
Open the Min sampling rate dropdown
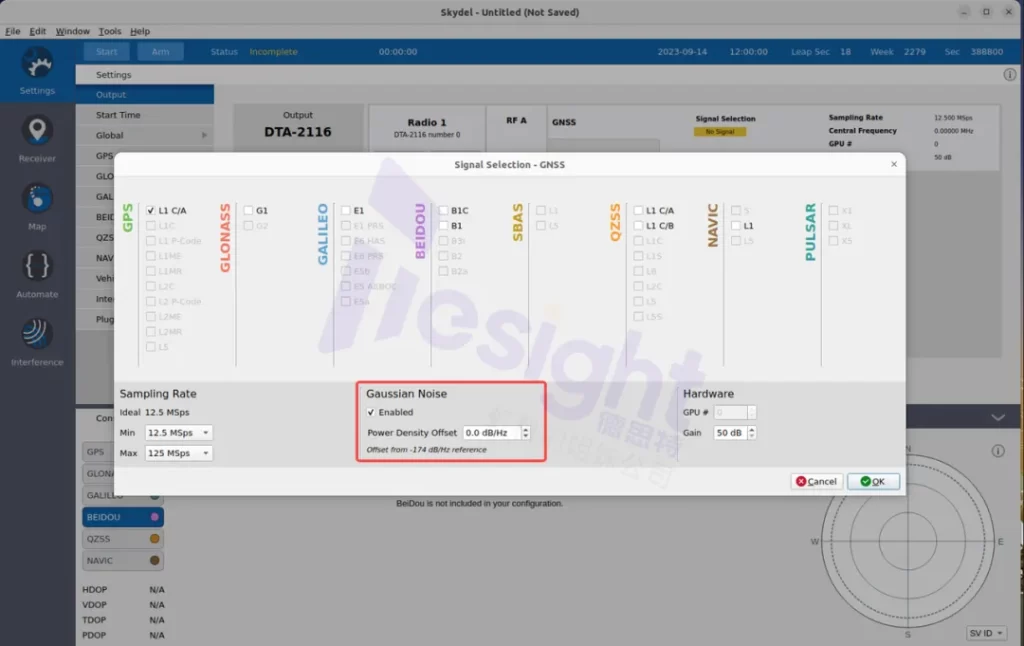coord(179,433)
